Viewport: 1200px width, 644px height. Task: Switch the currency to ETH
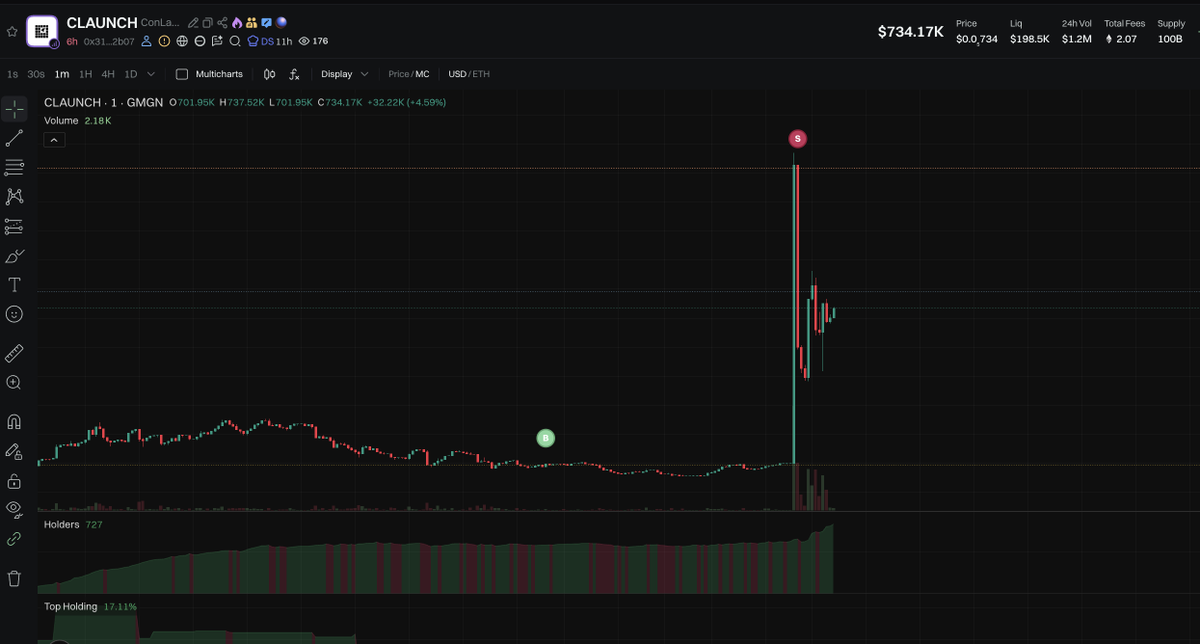[482, 74]
